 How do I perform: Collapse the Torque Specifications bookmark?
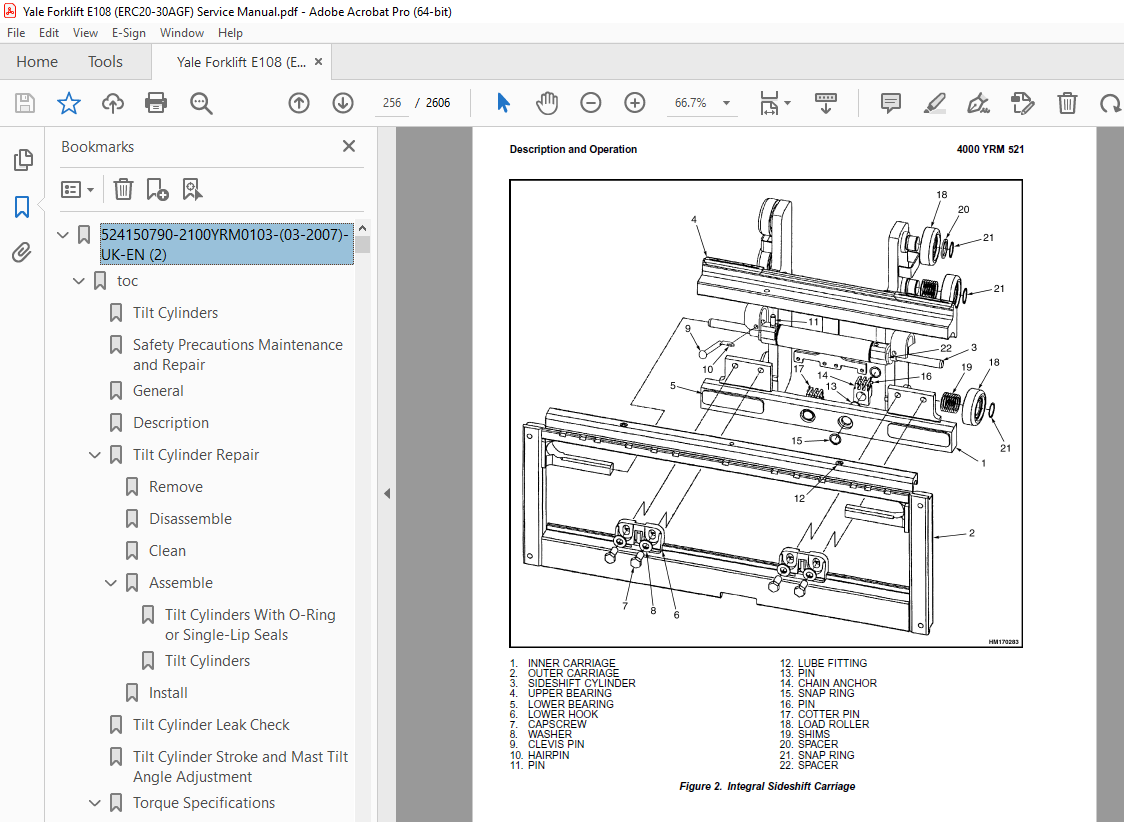[95, 803]
